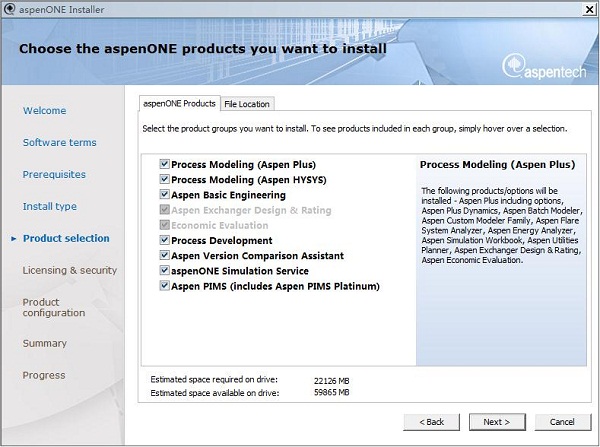Click the aspentech logo in banner
Screen dimensions: 600x447
pyautogui.click(x=544, y=68)
